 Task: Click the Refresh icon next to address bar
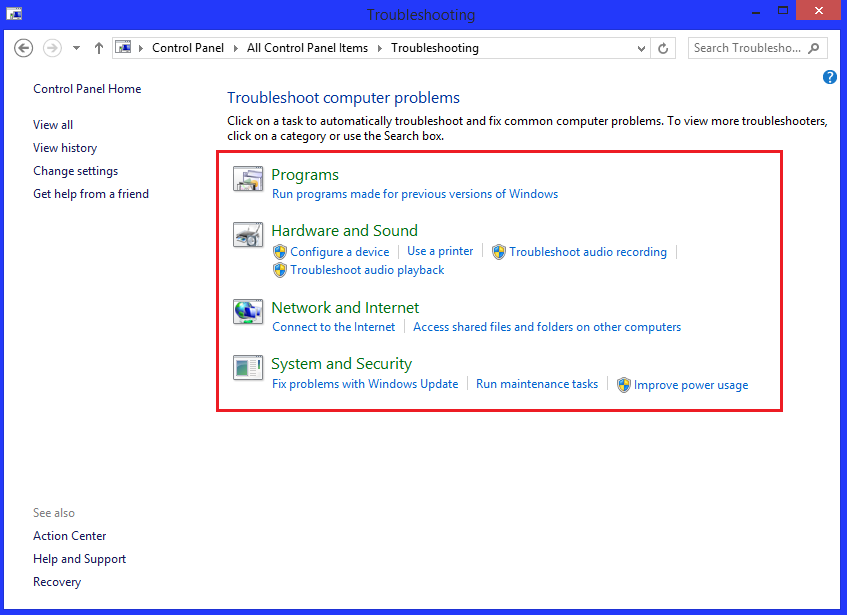tap(663, 47)
